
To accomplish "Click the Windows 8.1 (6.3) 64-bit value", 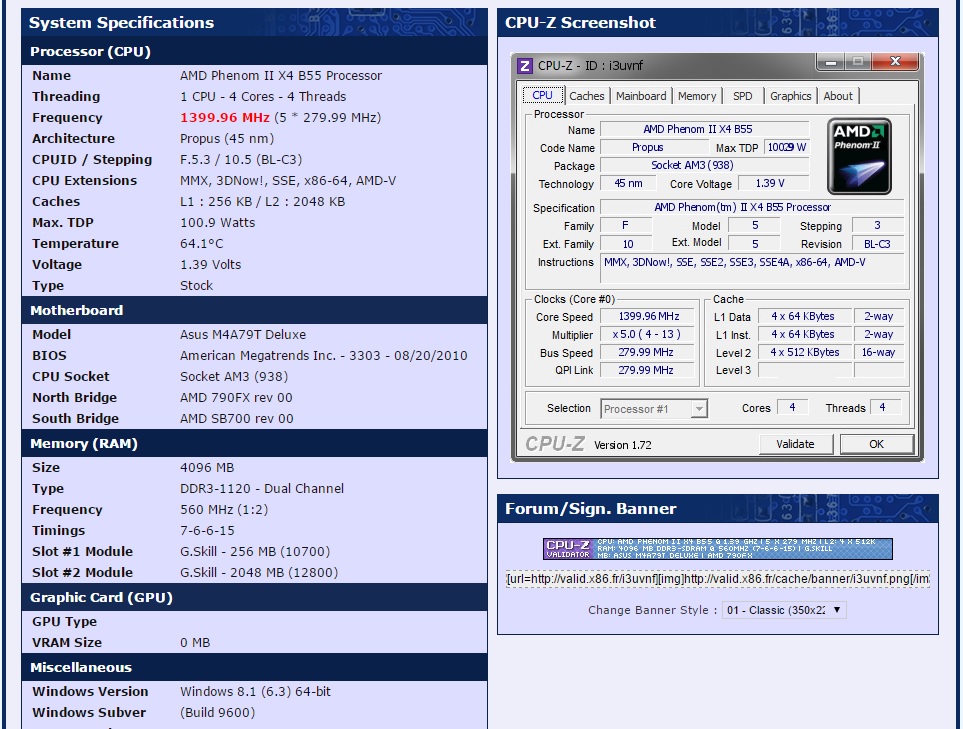I will pos(255,692).
